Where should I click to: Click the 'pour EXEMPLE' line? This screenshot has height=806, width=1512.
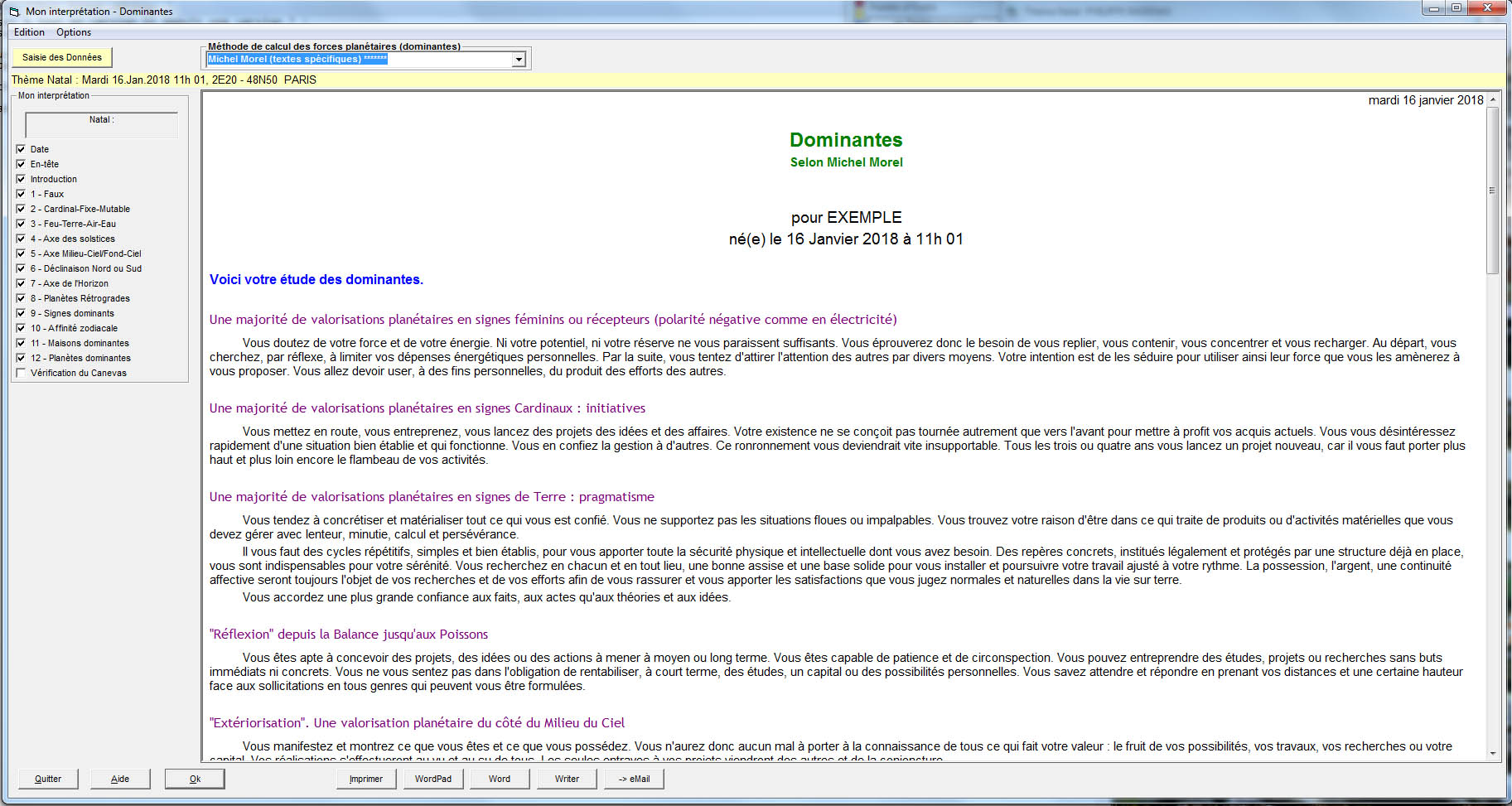click(x=846, y=218)
